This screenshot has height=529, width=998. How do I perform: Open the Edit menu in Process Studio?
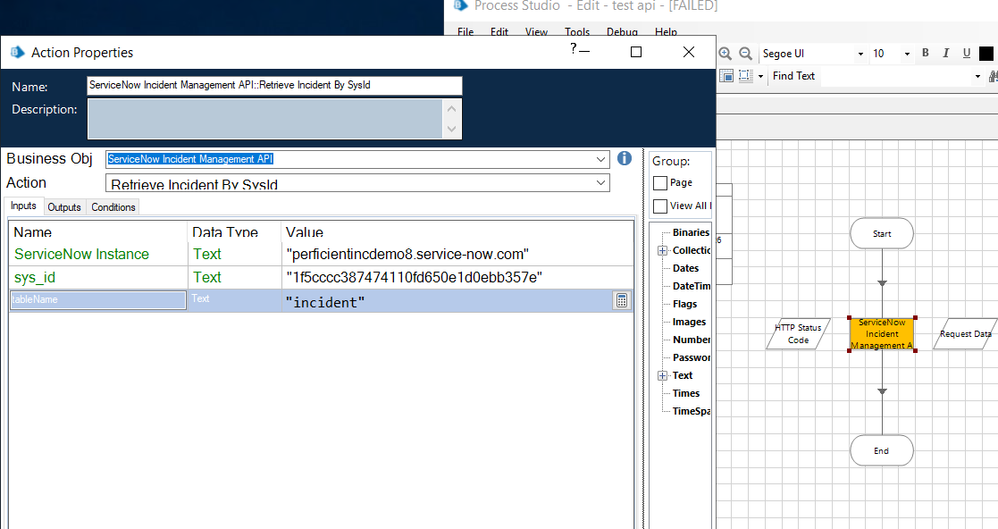(499, 31)
